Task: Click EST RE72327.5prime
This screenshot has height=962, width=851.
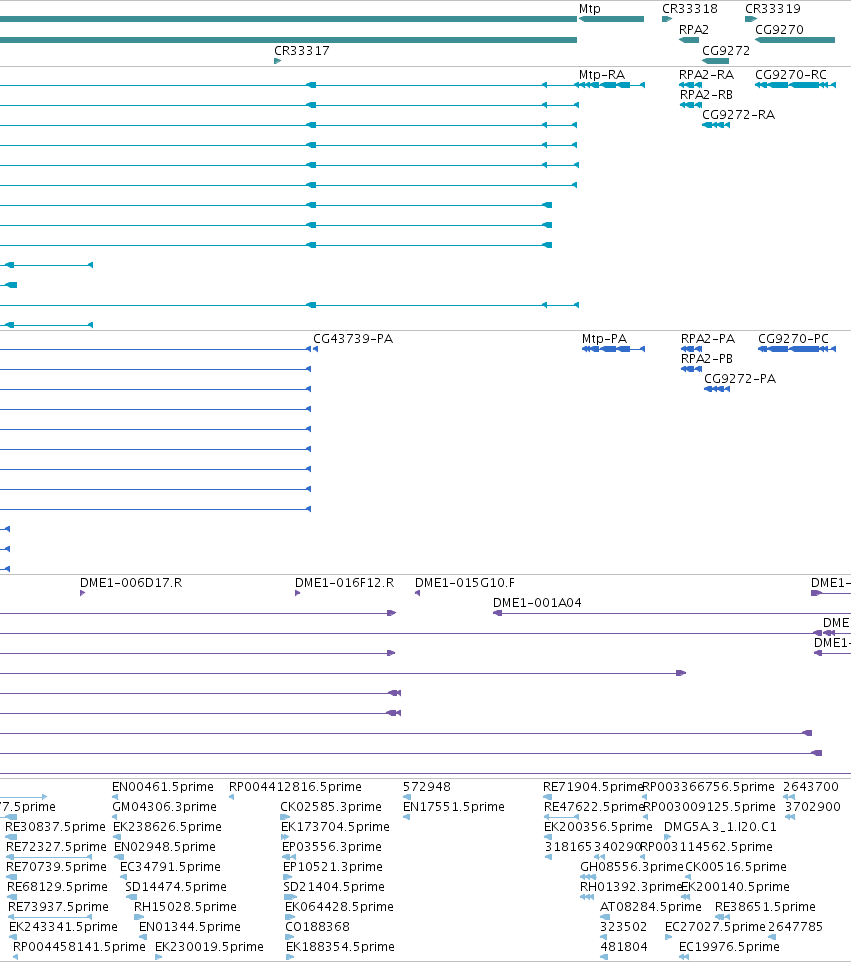Action: click(x=56, y=847)
